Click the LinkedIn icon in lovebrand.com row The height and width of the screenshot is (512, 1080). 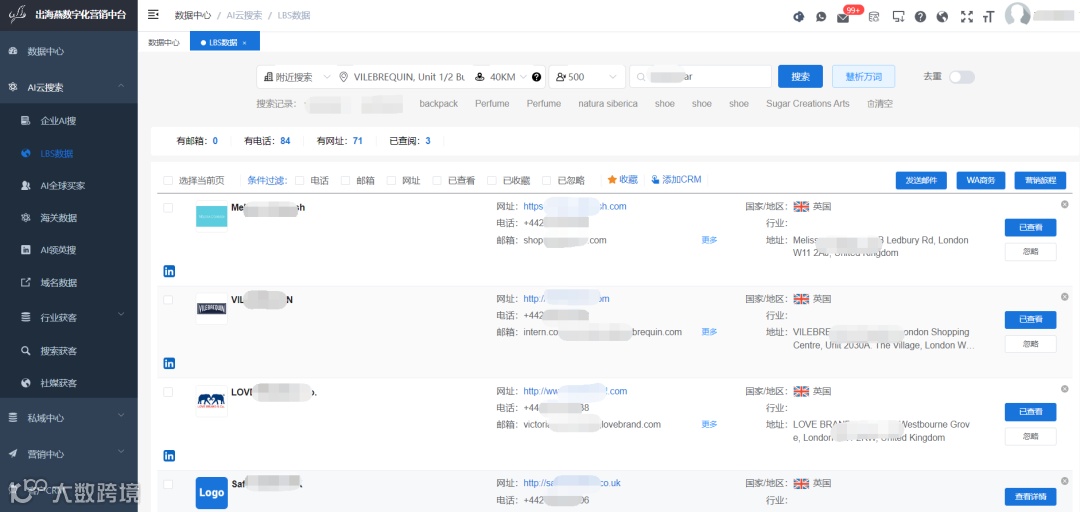(x=169, y=455)
